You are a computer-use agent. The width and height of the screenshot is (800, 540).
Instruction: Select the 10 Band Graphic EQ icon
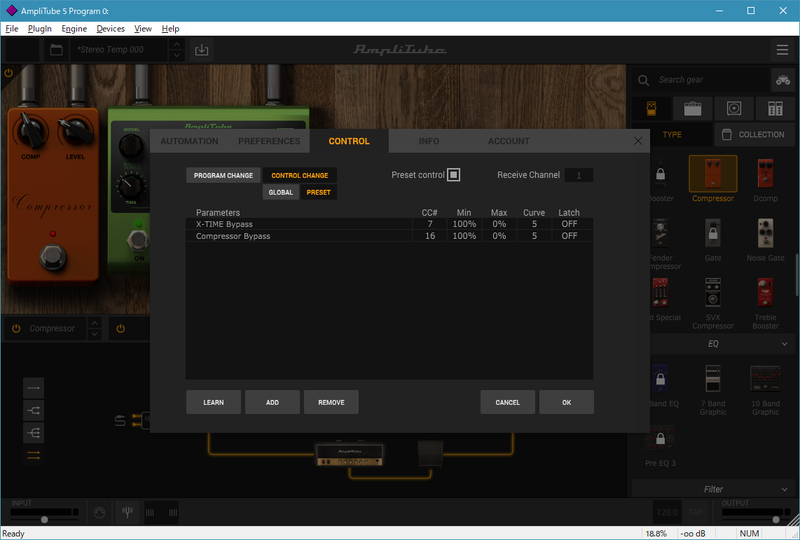[x=765, y=380]
